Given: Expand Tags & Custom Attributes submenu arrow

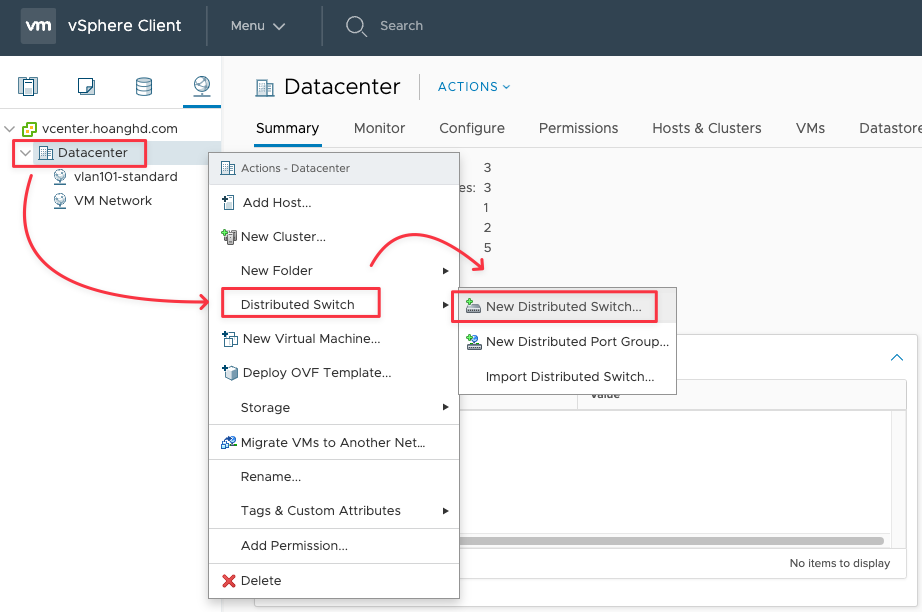Looking at the screenshot, I should pyautogui.click(x=446, y=511).
